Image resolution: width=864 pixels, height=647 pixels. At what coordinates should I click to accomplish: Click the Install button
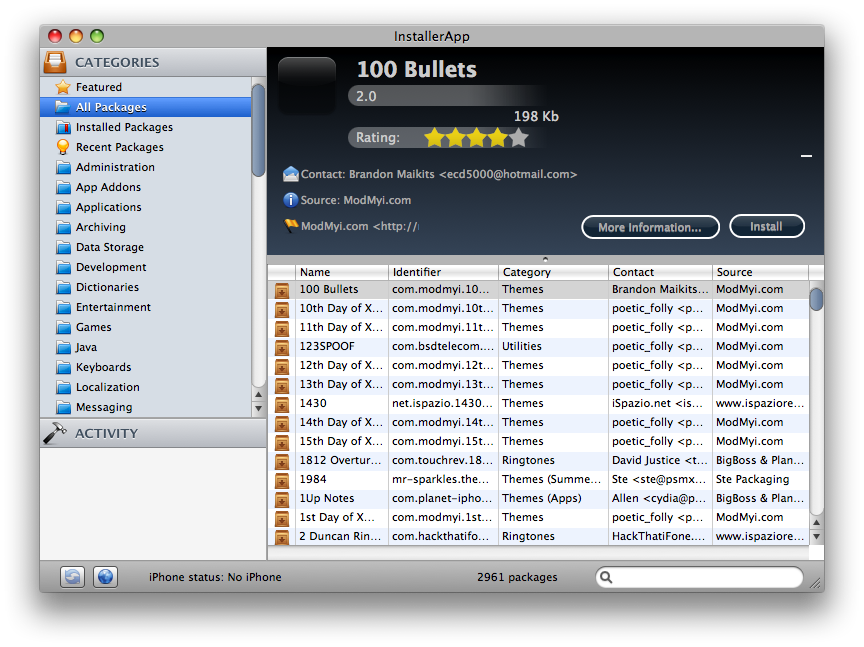[x=766, y=227]
